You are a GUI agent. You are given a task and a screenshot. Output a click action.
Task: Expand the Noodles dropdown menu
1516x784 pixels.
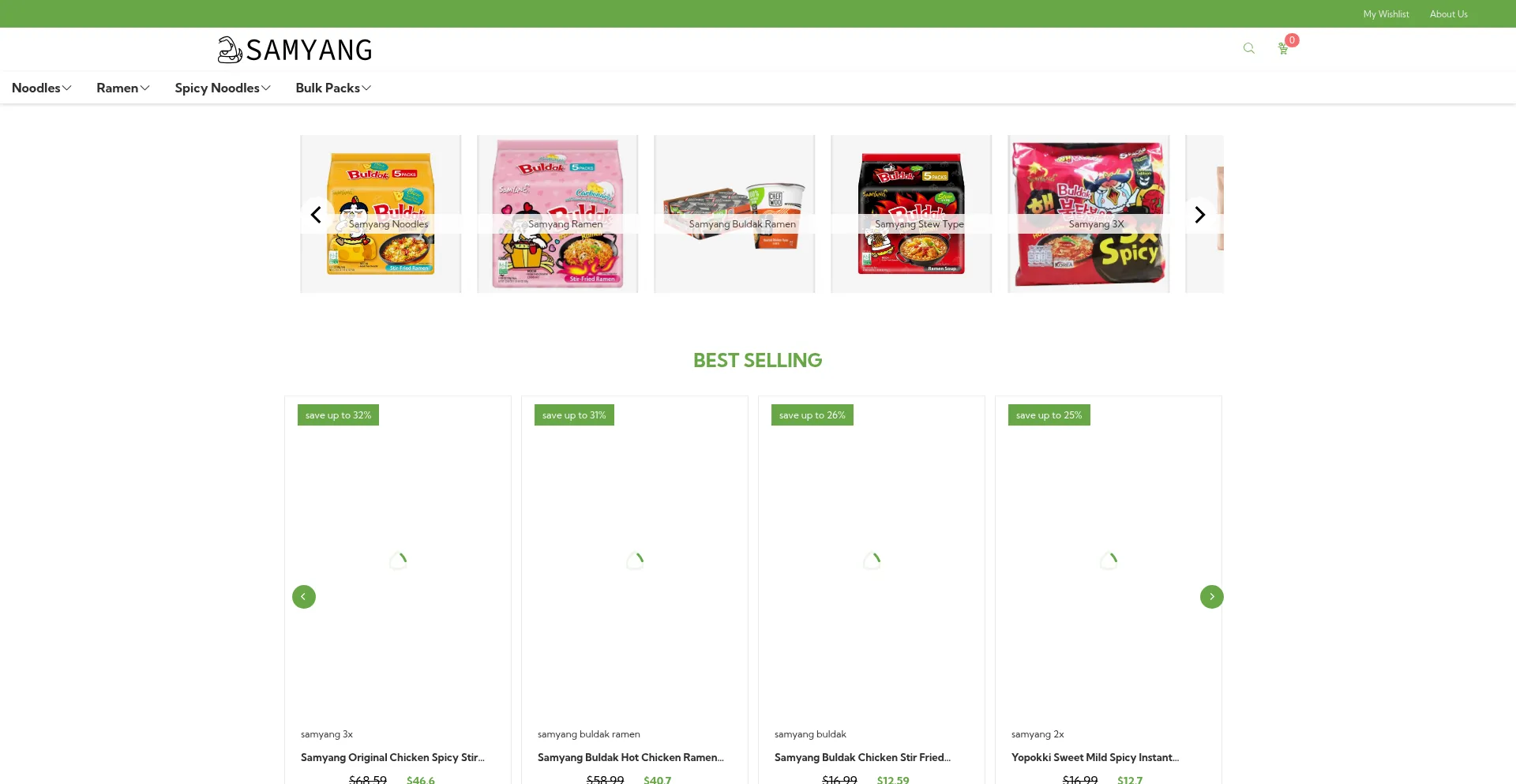click(42, 88)
